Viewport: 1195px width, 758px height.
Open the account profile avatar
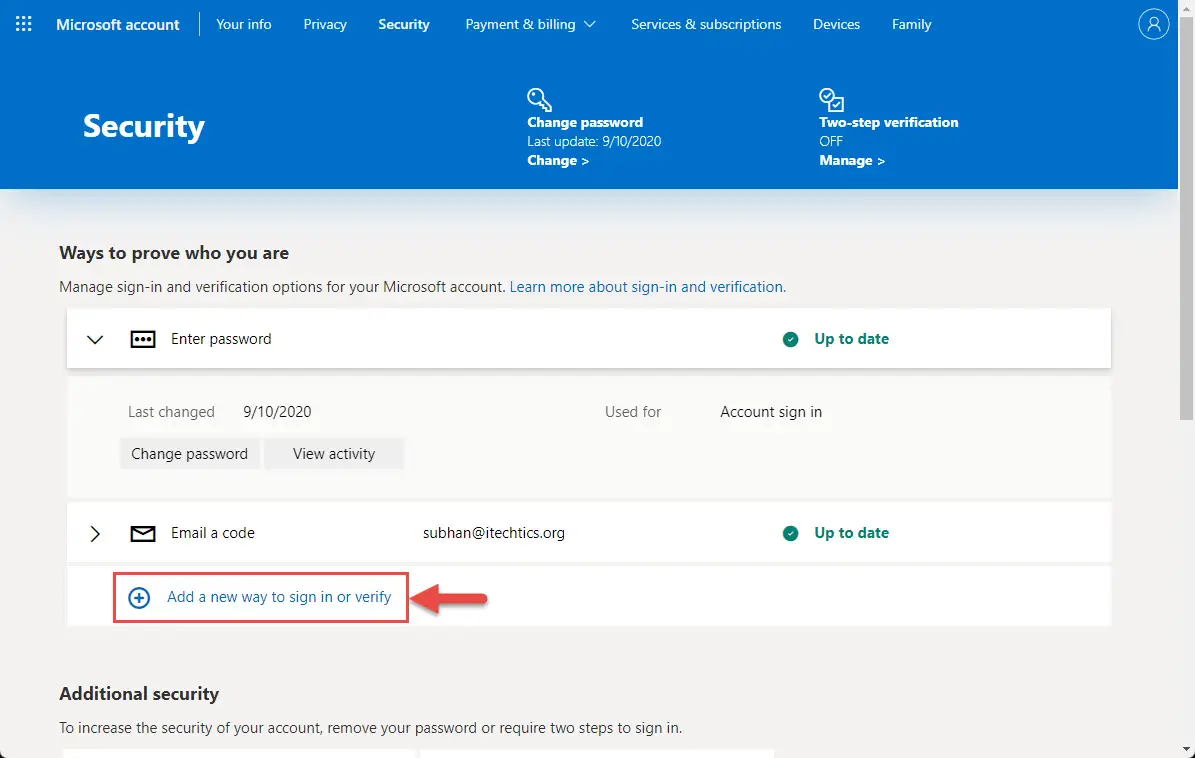click(1153, 24)
